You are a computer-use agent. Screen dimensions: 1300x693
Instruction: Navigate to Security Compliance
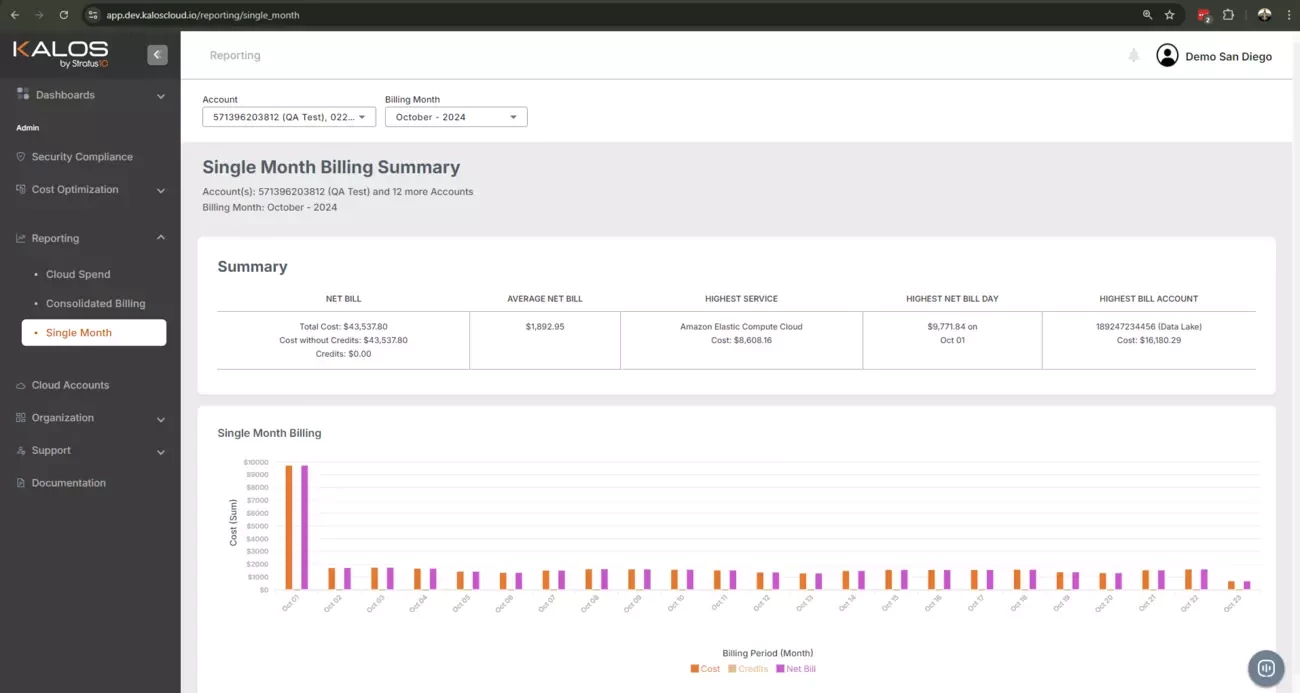click(x=81, y=157)
